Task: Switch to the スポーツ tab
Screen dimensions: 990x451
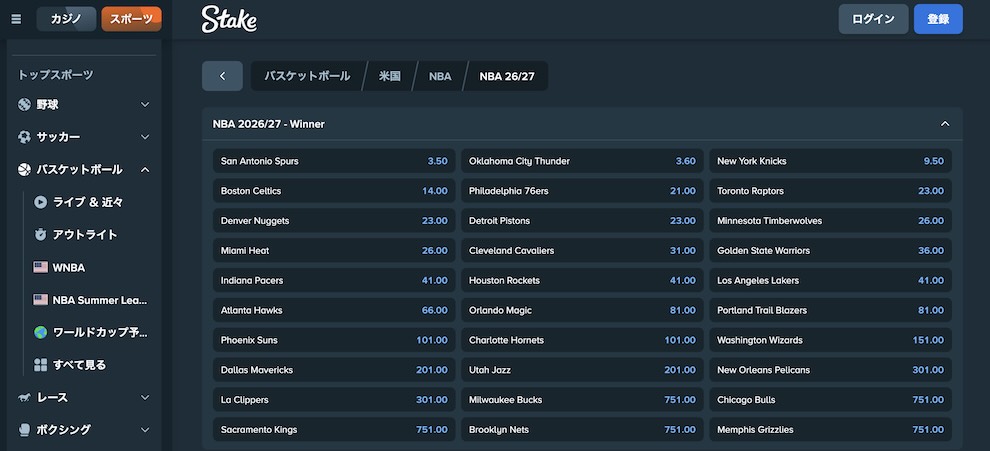Action: (x=131, y=19)
